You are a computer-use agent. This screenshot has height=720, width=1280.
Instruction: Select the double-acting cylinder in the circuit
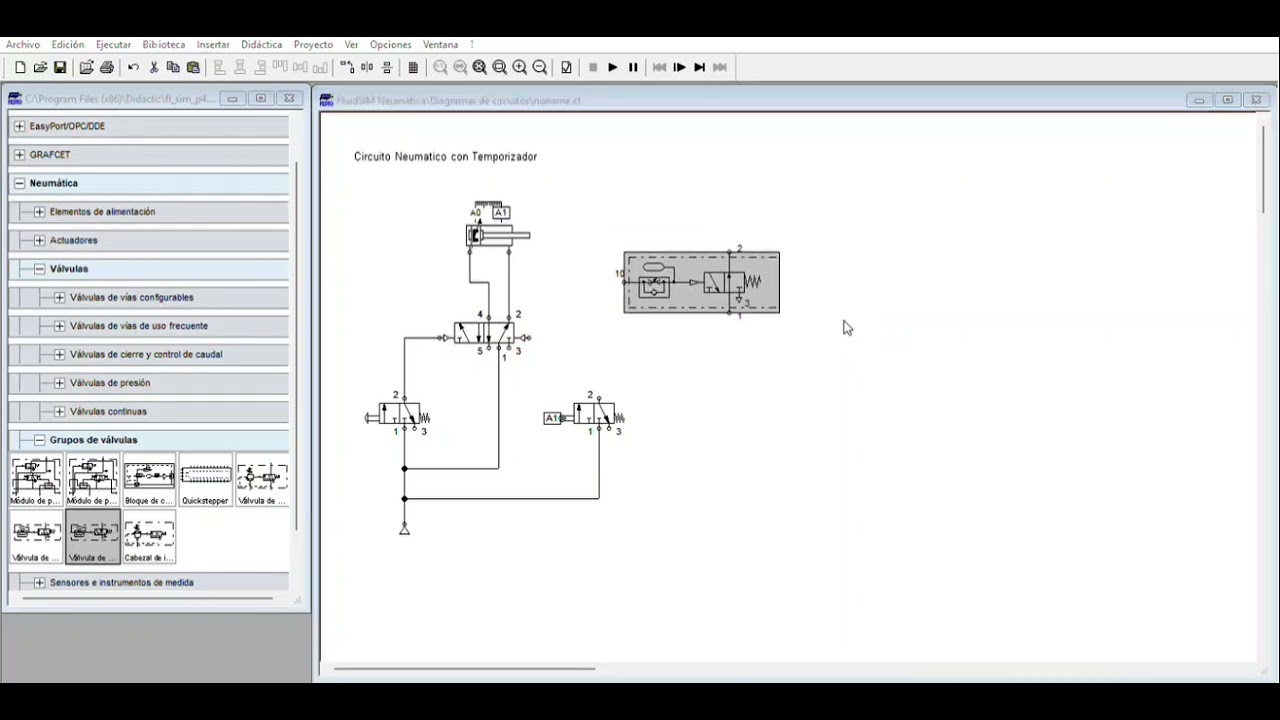coord(497,235)
